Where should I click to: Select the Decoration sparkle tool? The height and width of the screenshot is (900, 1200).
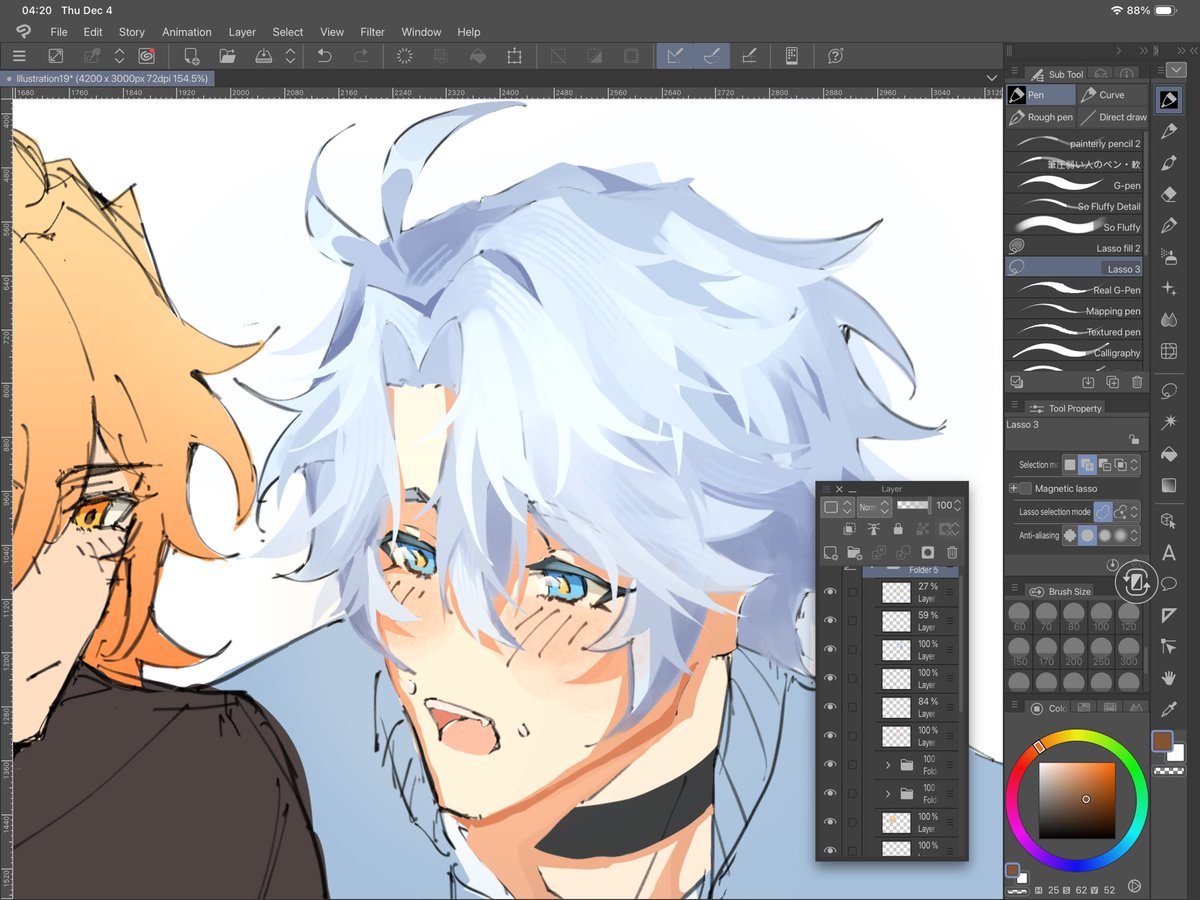(x=1168, y=288)
